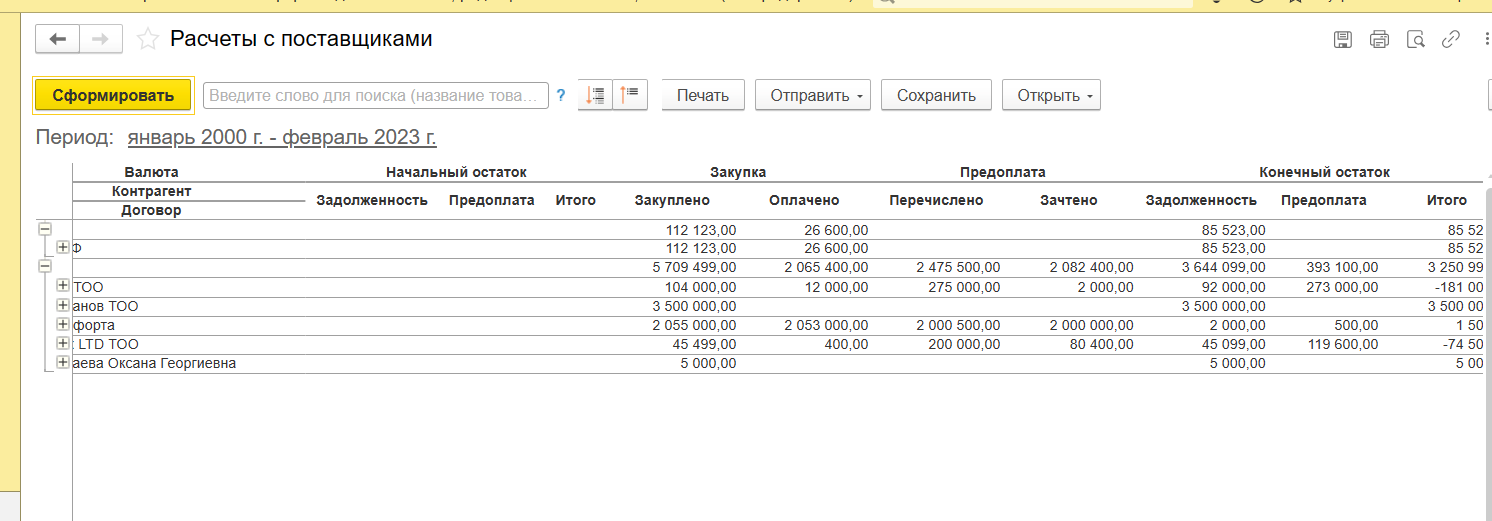Add report to favorites with star

tap(148, 39)
